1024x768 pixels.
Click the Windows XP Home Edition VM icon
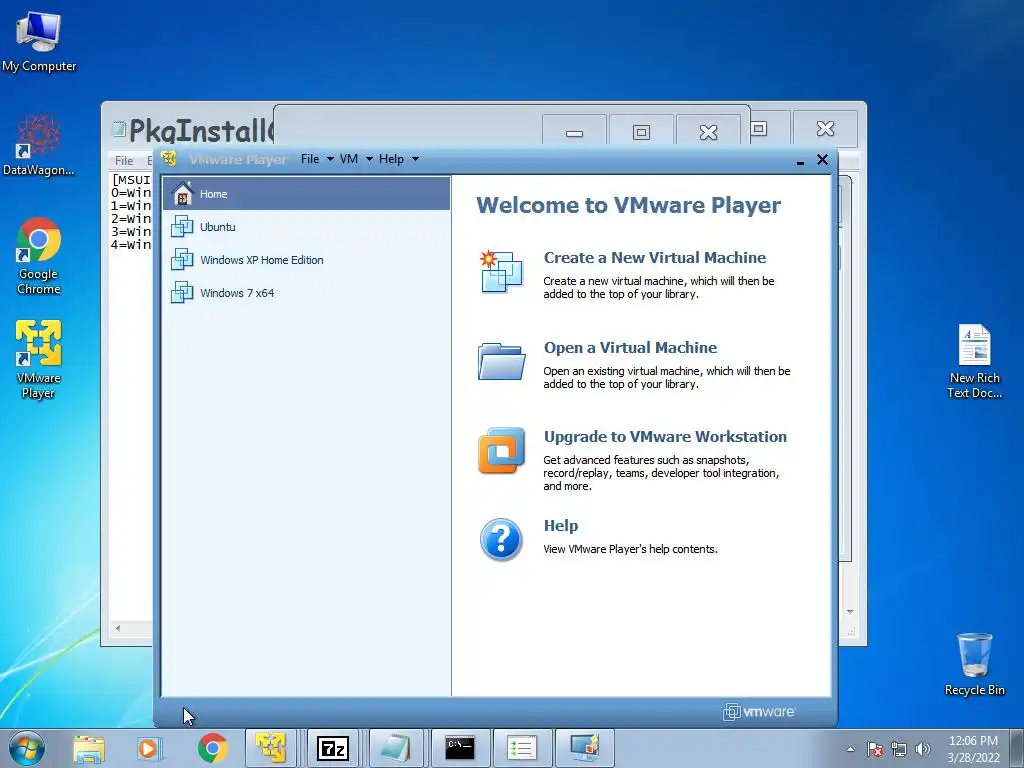click(182, 259)
